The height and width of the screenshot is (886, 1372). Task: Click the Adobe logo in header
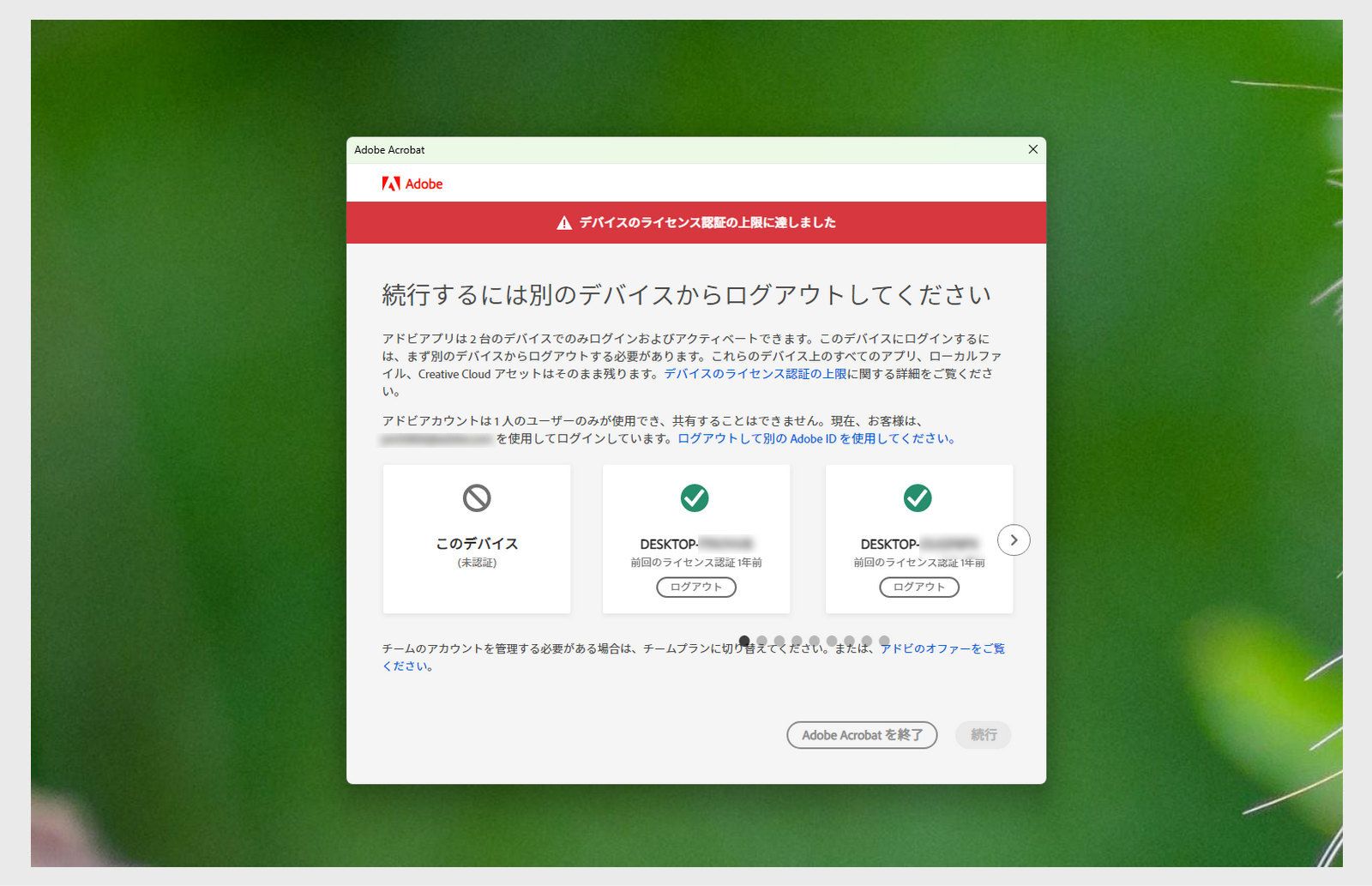[412, 184]
